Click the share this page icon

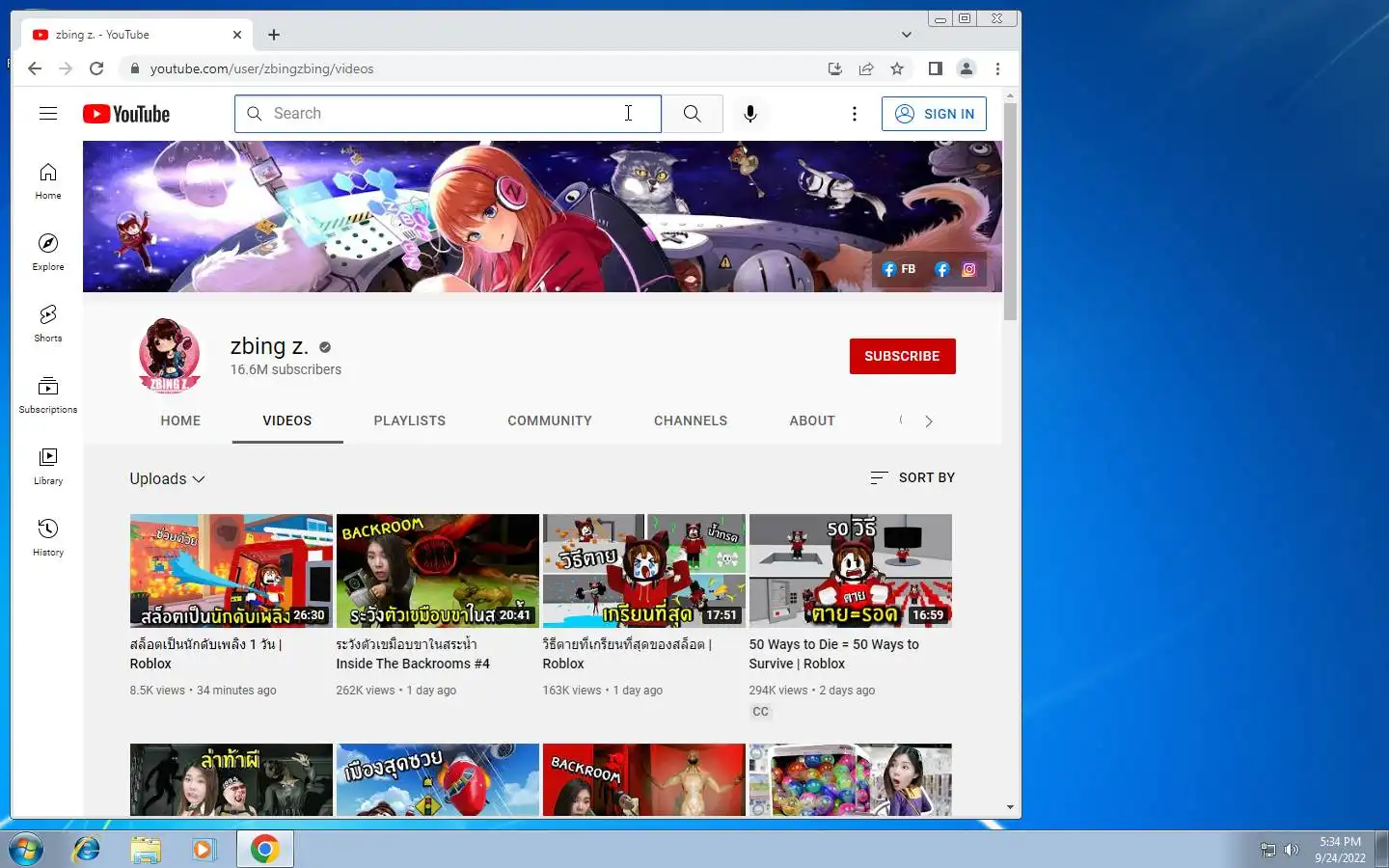coord(866,68)
